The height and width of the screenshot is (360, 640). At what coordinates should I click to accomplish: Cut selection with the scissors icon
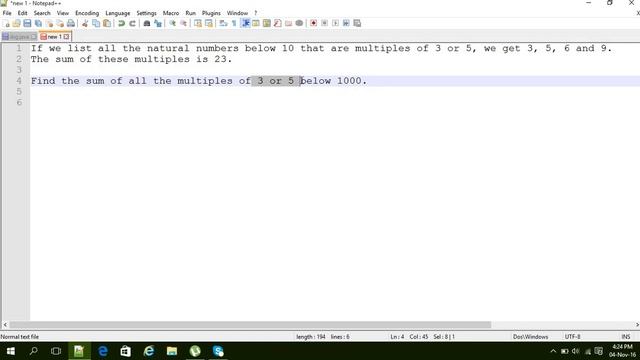pyautogui.click(x=85, y=23)
